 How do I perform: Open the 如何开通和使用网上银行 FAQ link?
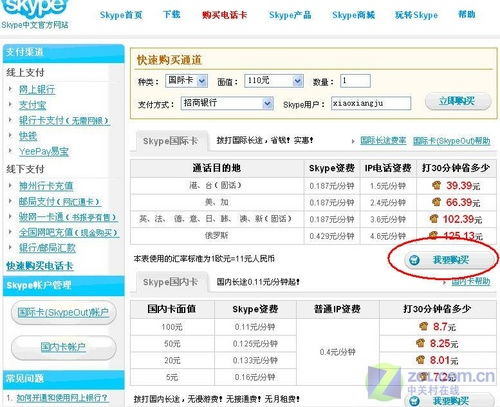point(62,398)
